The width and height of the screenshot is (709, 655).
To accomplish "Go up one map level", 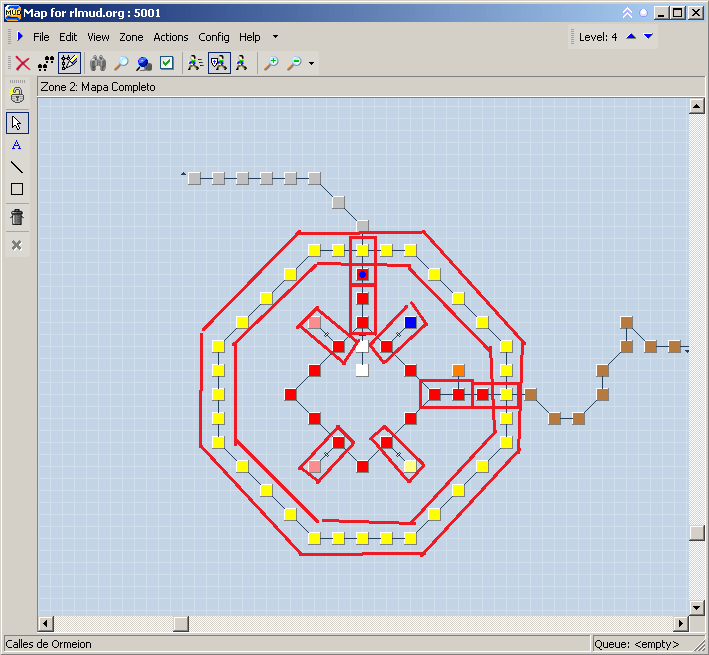I will click(x=631, y=37).
